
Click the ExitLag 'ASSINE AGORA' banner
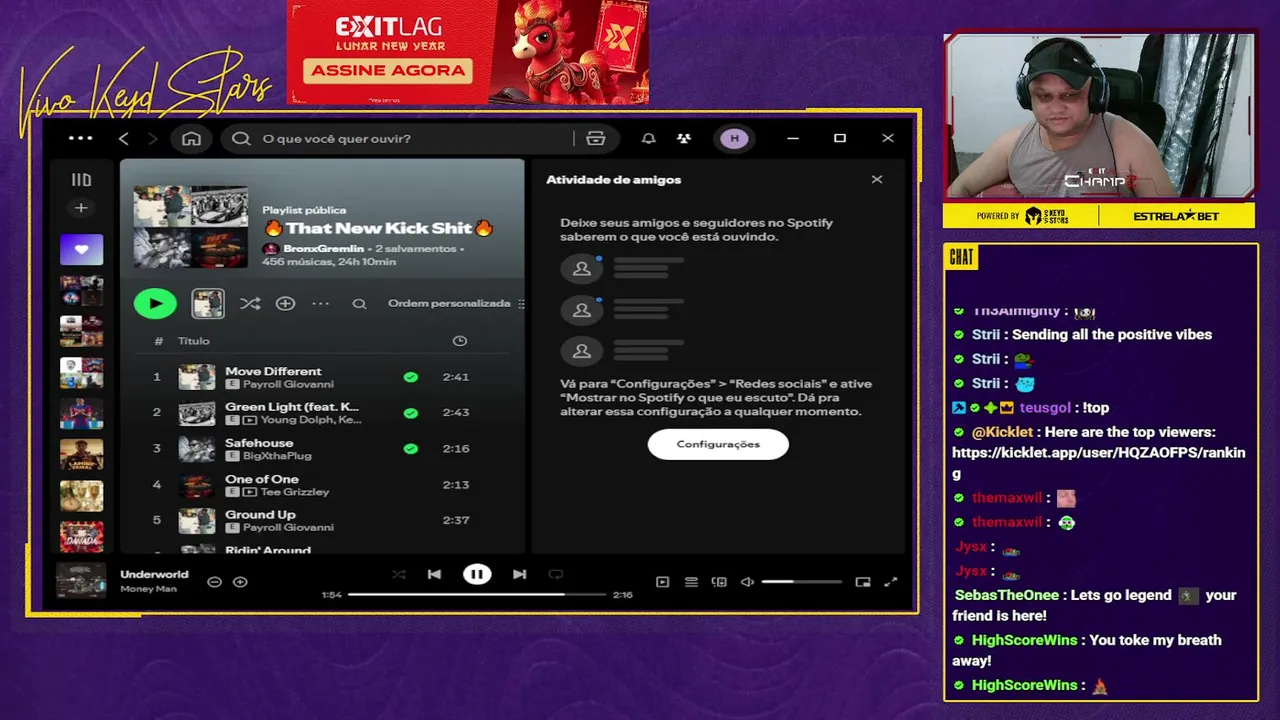coord(388,71)
